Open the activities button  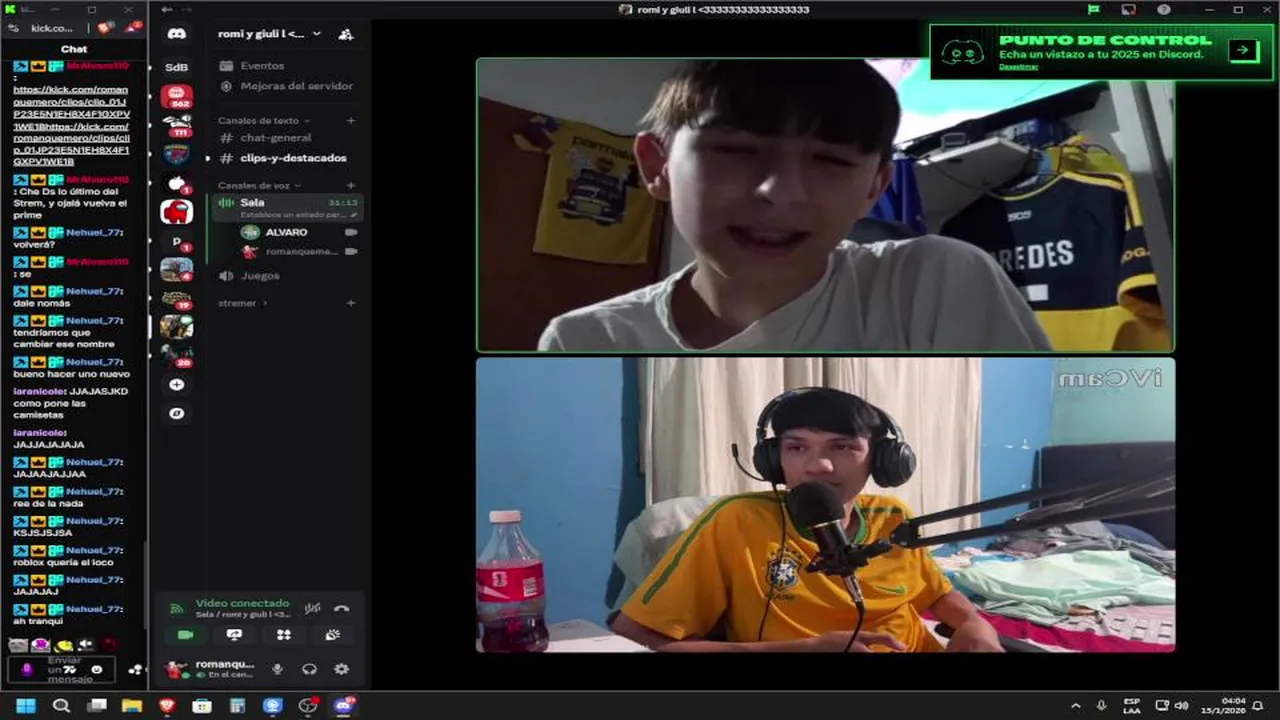(284, 635)
